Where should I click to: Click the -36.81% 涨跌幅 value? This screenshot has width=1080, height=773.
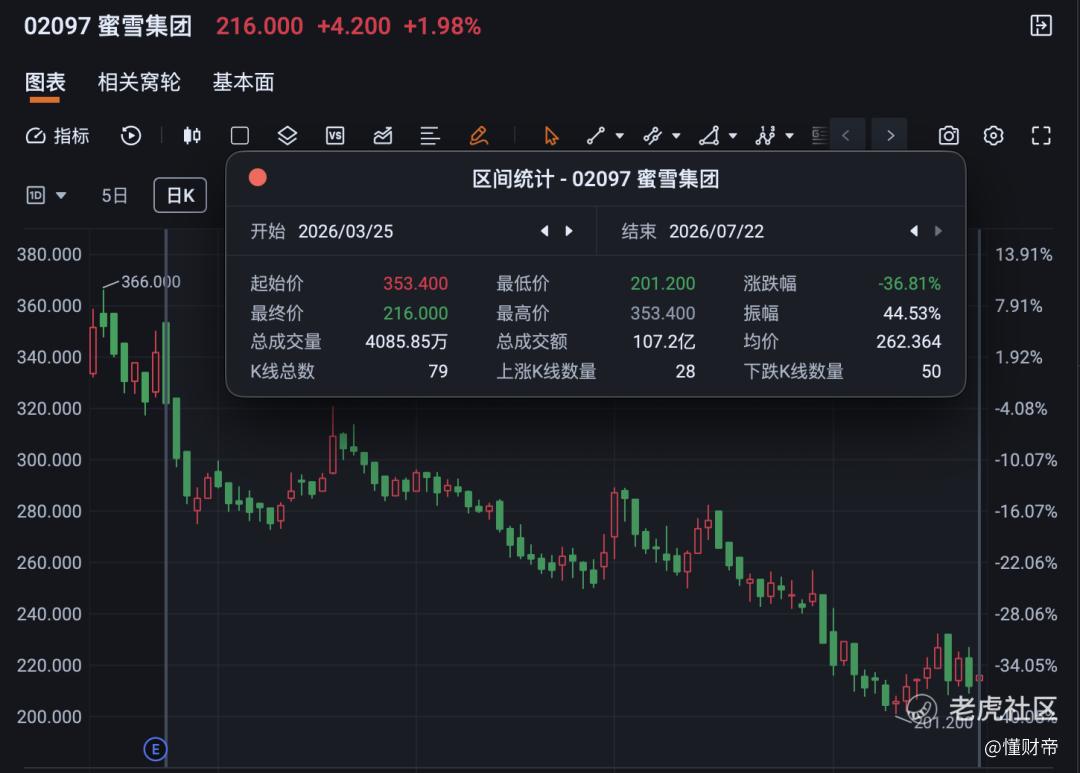909,283
